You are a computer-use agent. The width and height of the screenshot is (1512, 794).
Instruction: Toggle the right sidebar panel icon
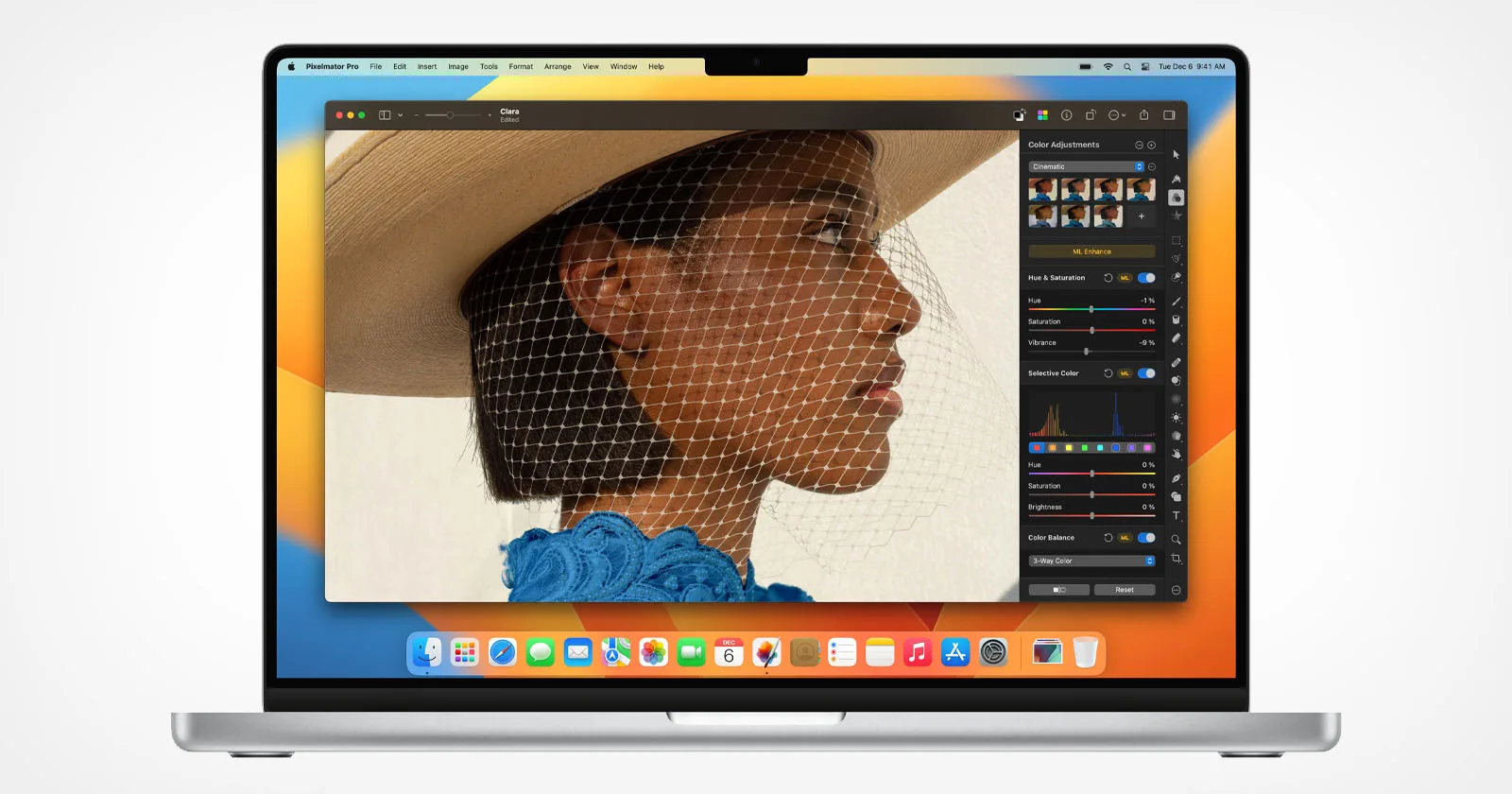click(x=1169, y=115)
